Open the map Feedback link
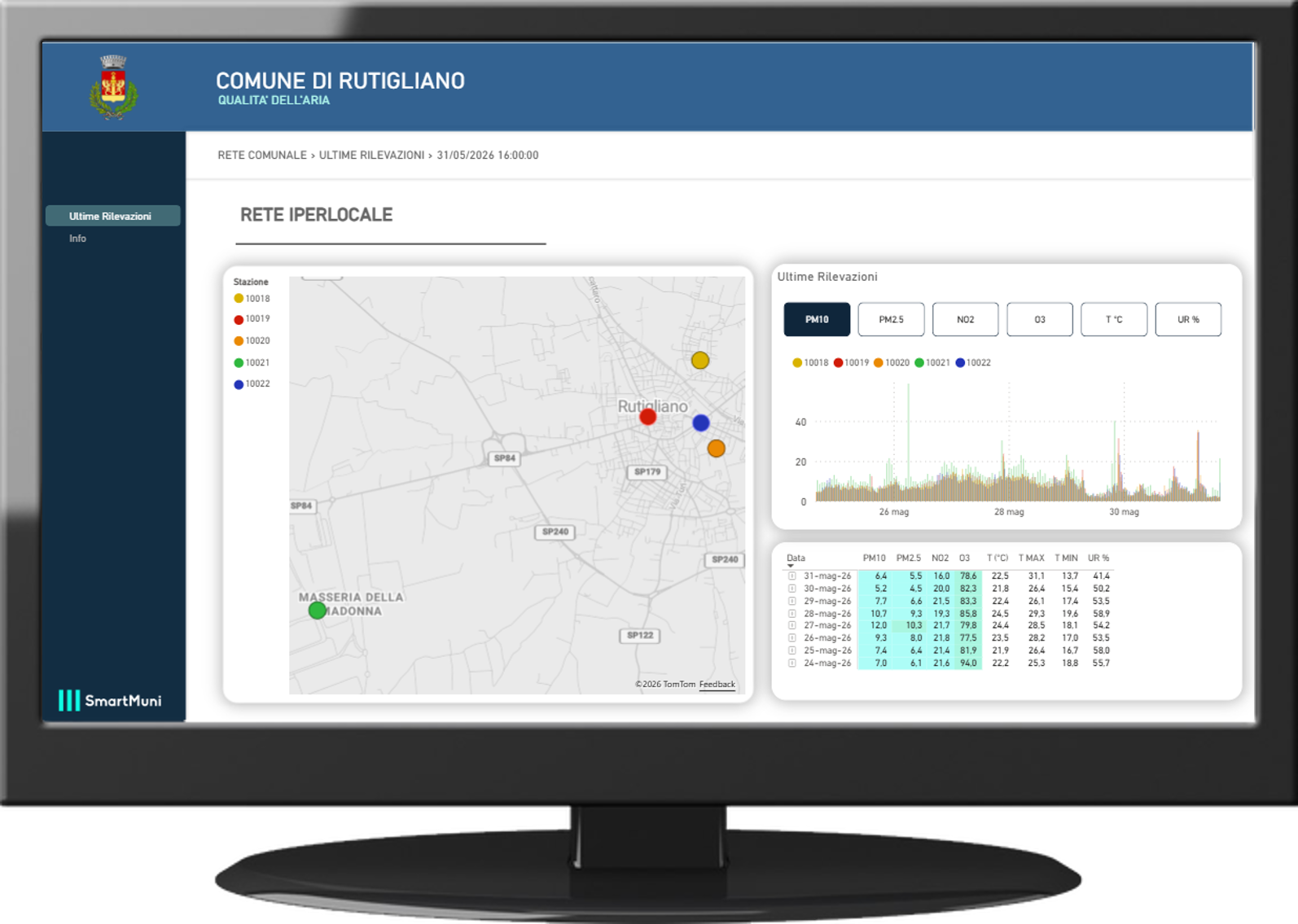The image size is (1298, 924). click(717, 685)
